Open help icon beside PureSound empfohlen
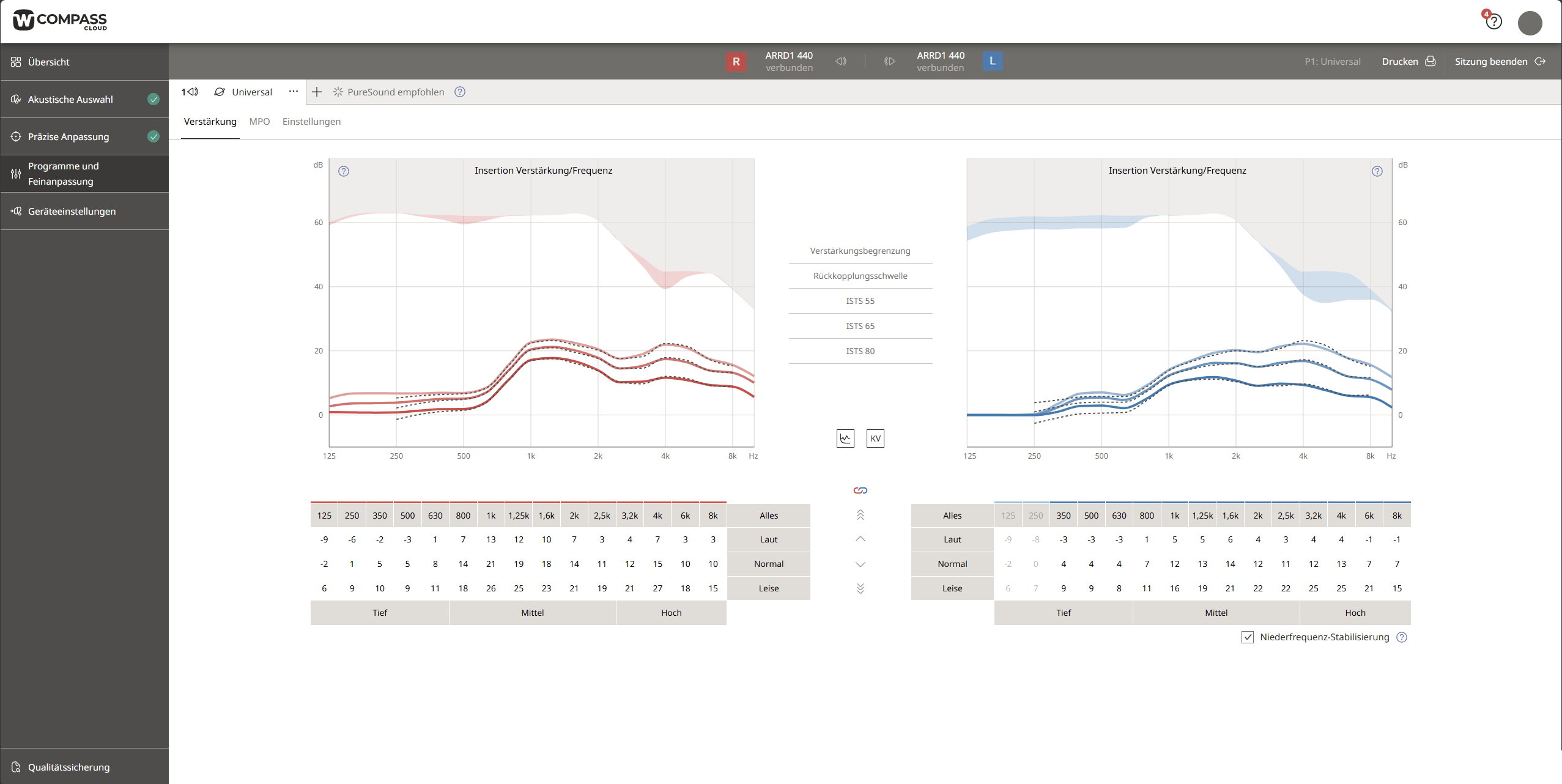 click(x=460, y=92)
